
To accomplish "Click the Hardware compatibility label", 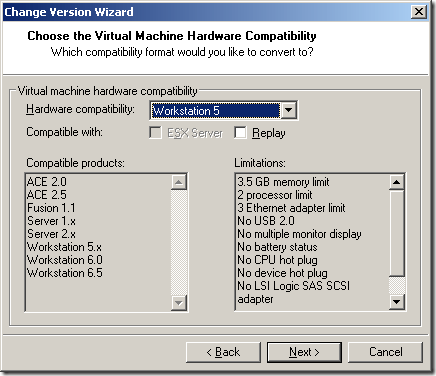I will point(80,109).
